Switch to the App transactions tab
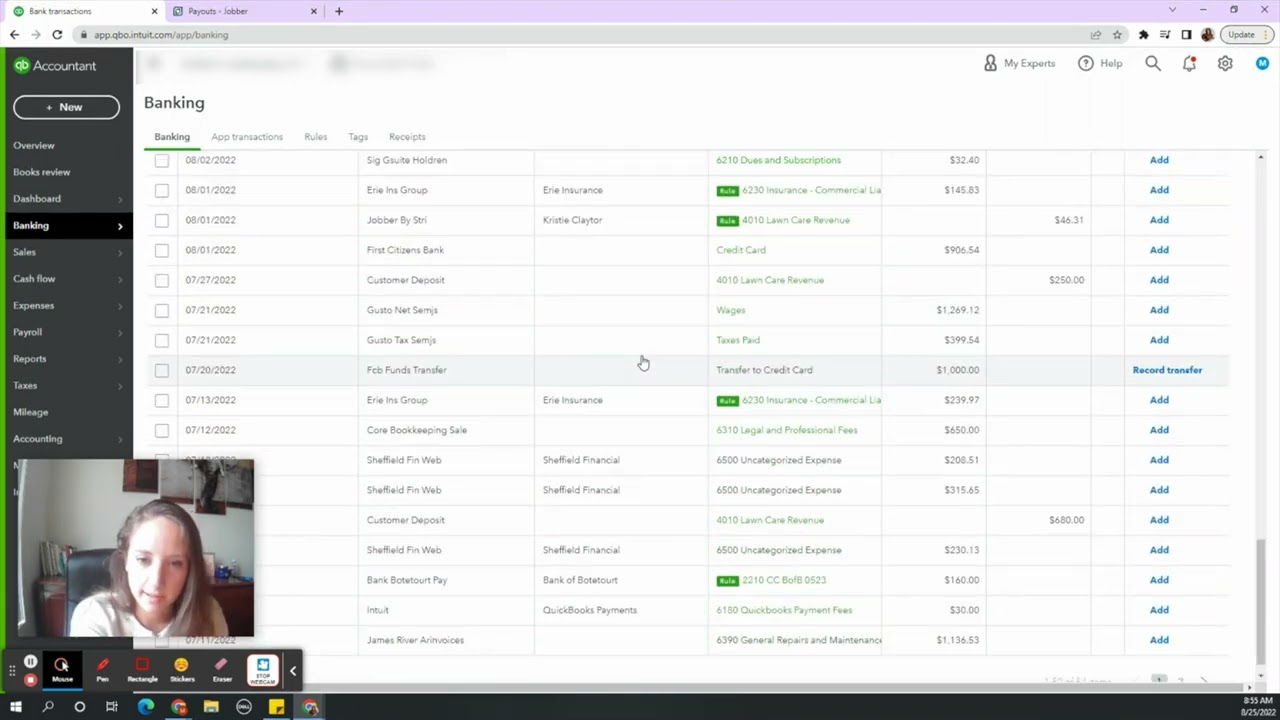 pyautogui.click(x=247, y=137)
